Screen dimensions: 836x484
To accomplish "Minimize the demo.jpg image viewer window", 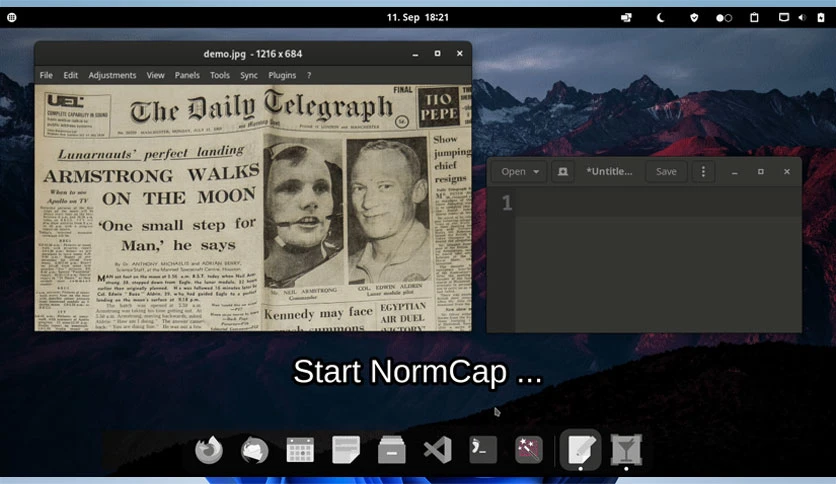I will click(415, 54).
